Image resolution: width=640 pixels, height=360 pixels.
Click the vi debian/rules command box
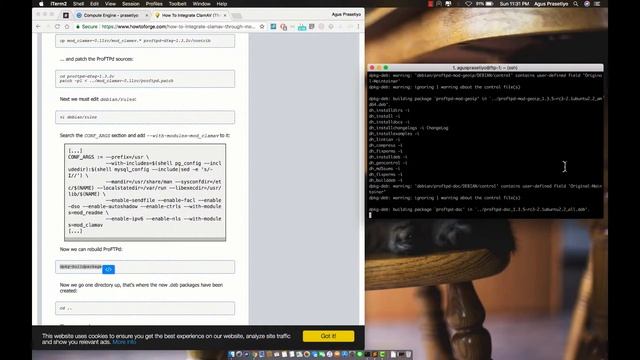tap(145, 117)
